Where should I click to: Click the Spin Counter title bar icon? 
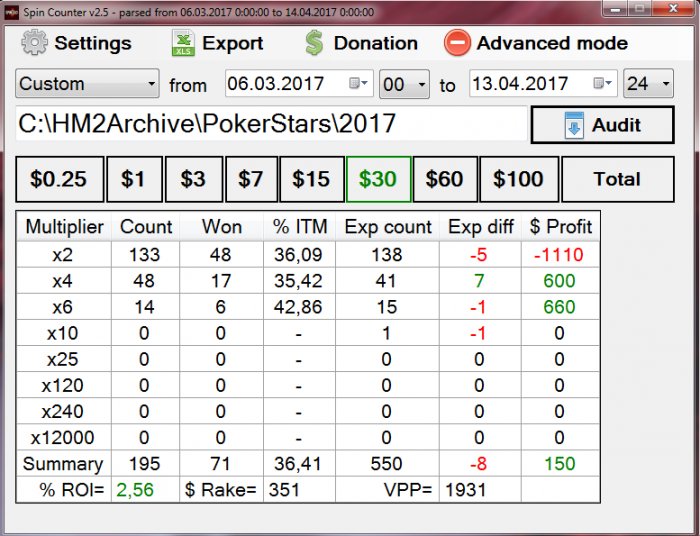12,12
